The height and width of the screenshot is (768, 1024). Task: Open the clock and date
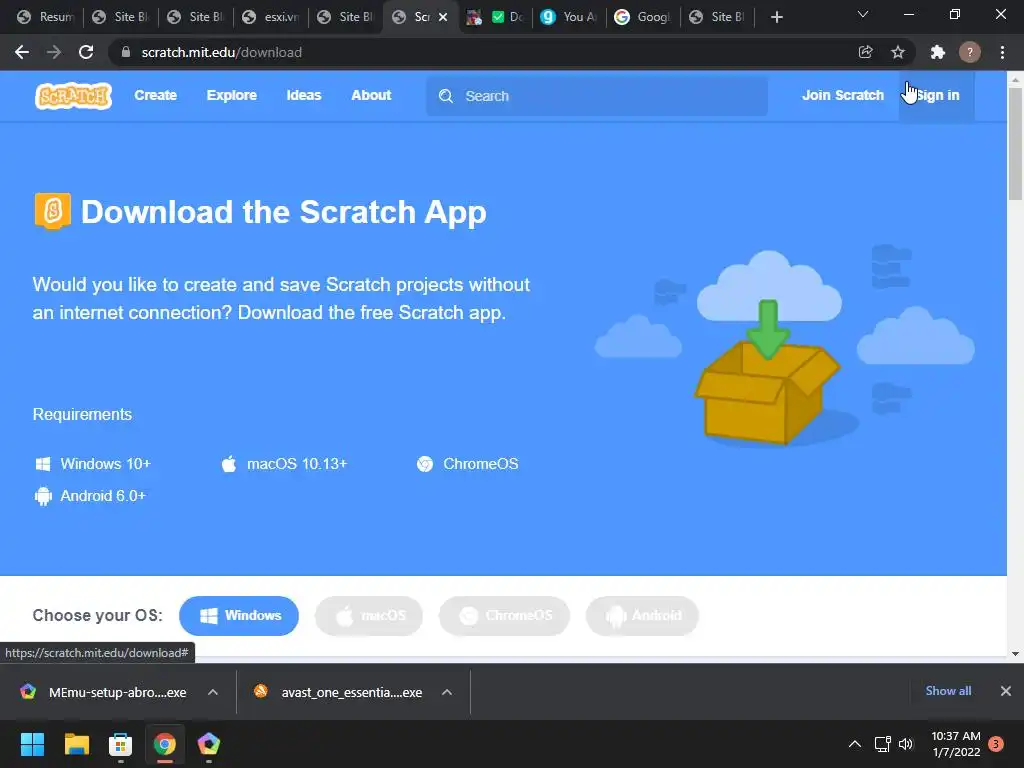pyautogui.click(x=956, y=744)
